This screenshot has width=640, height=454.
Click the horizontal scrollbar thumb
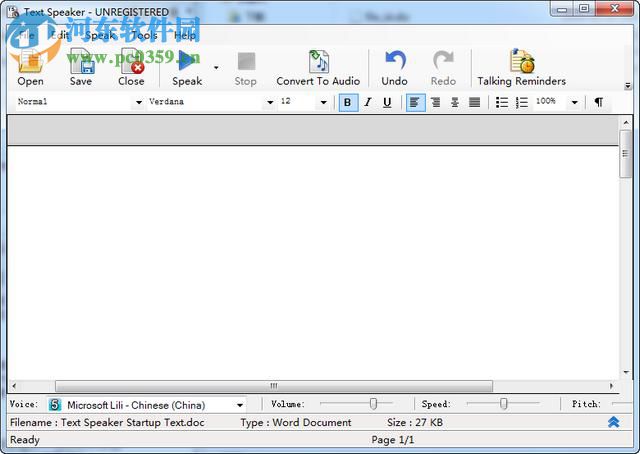274,386
